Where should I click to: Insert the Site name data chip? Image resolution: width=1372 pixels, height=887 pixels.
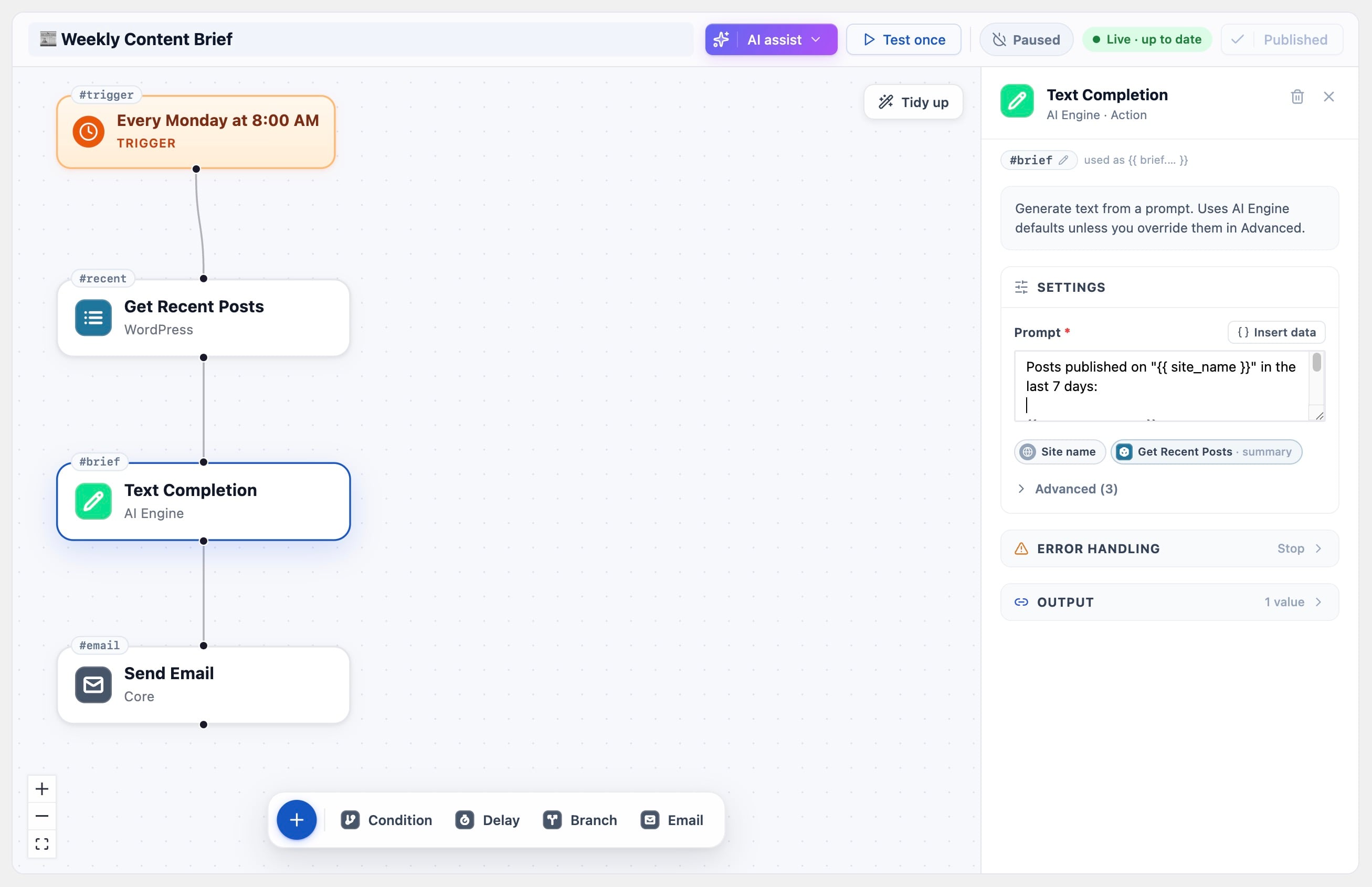[x=1060, y=451]
